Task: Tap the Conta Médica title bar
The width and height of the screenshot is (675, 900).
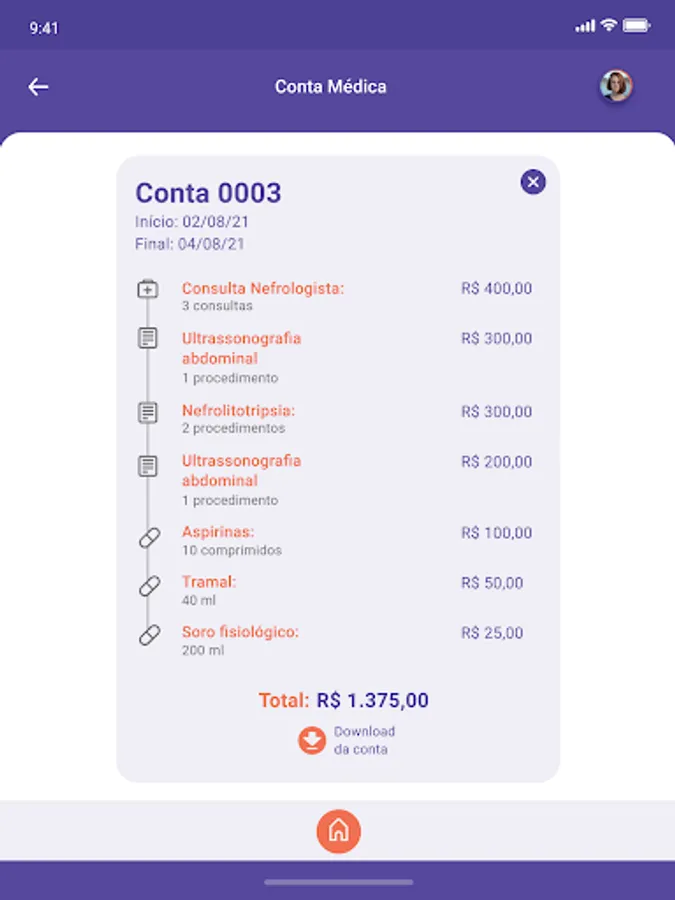Action: pyautogui.click(x=330, y=87)
